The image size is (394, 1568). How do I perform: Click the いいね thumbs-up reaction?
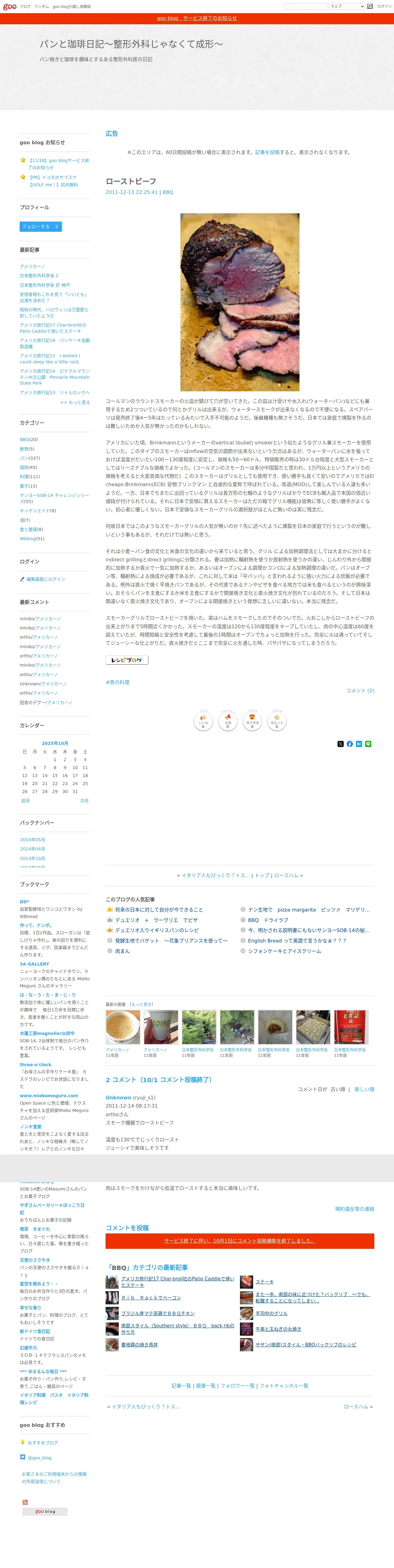point(203,721)
